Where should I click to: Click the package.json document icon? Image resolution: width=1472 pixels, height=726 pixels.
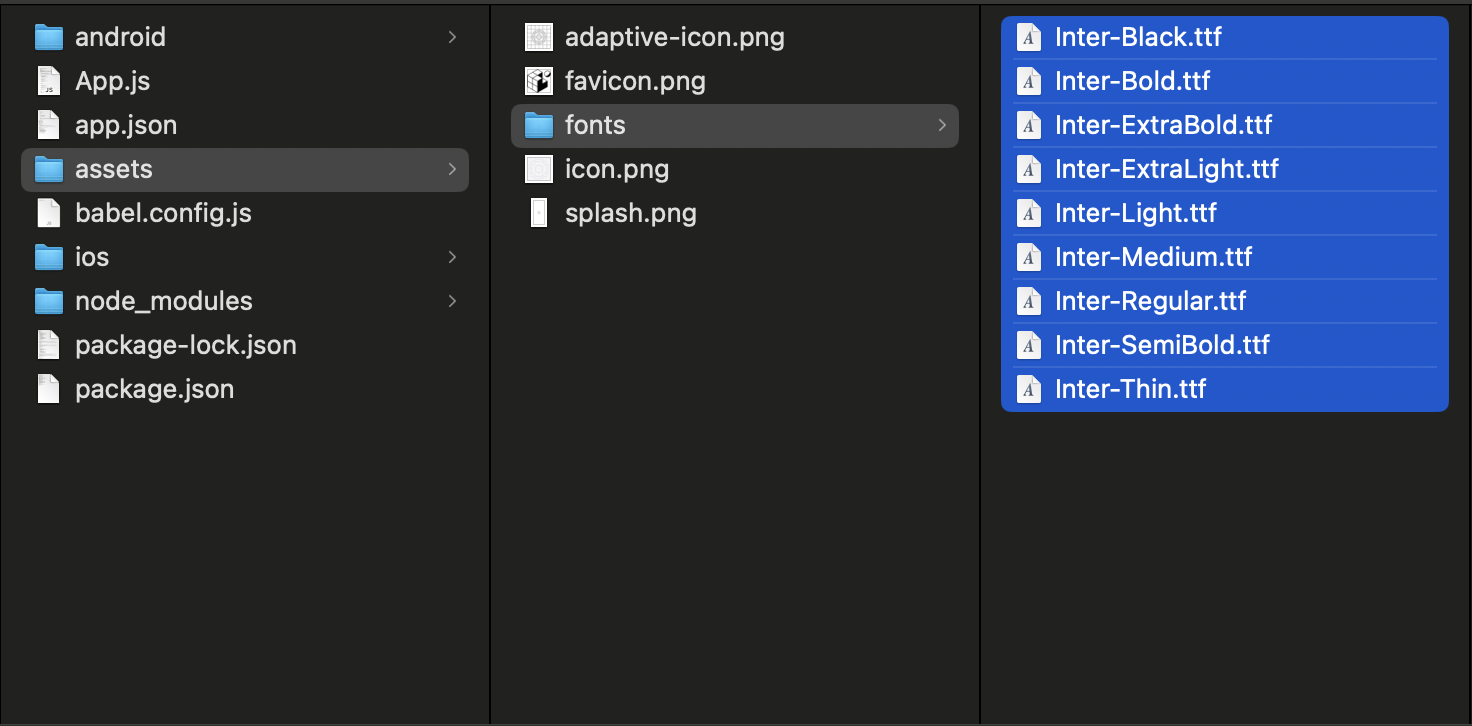point(46,389)
